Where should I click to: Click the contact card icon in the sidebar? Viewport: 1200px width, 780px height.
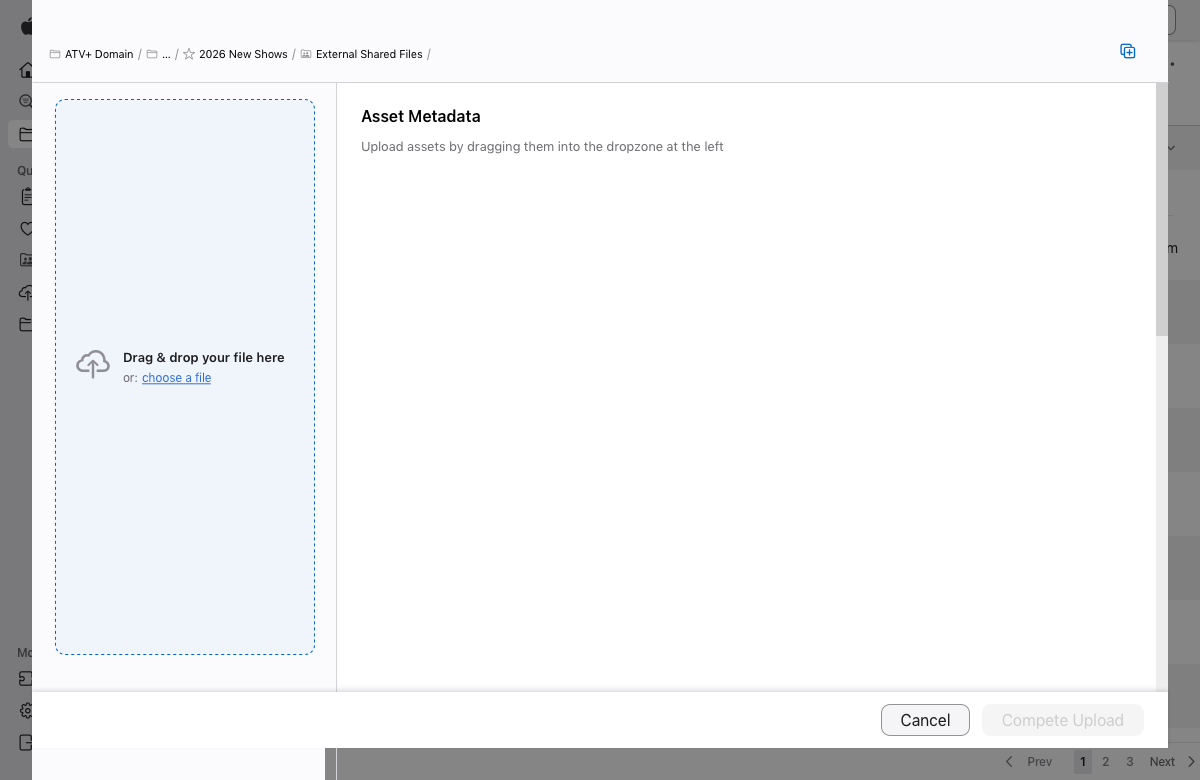[27, 259]
